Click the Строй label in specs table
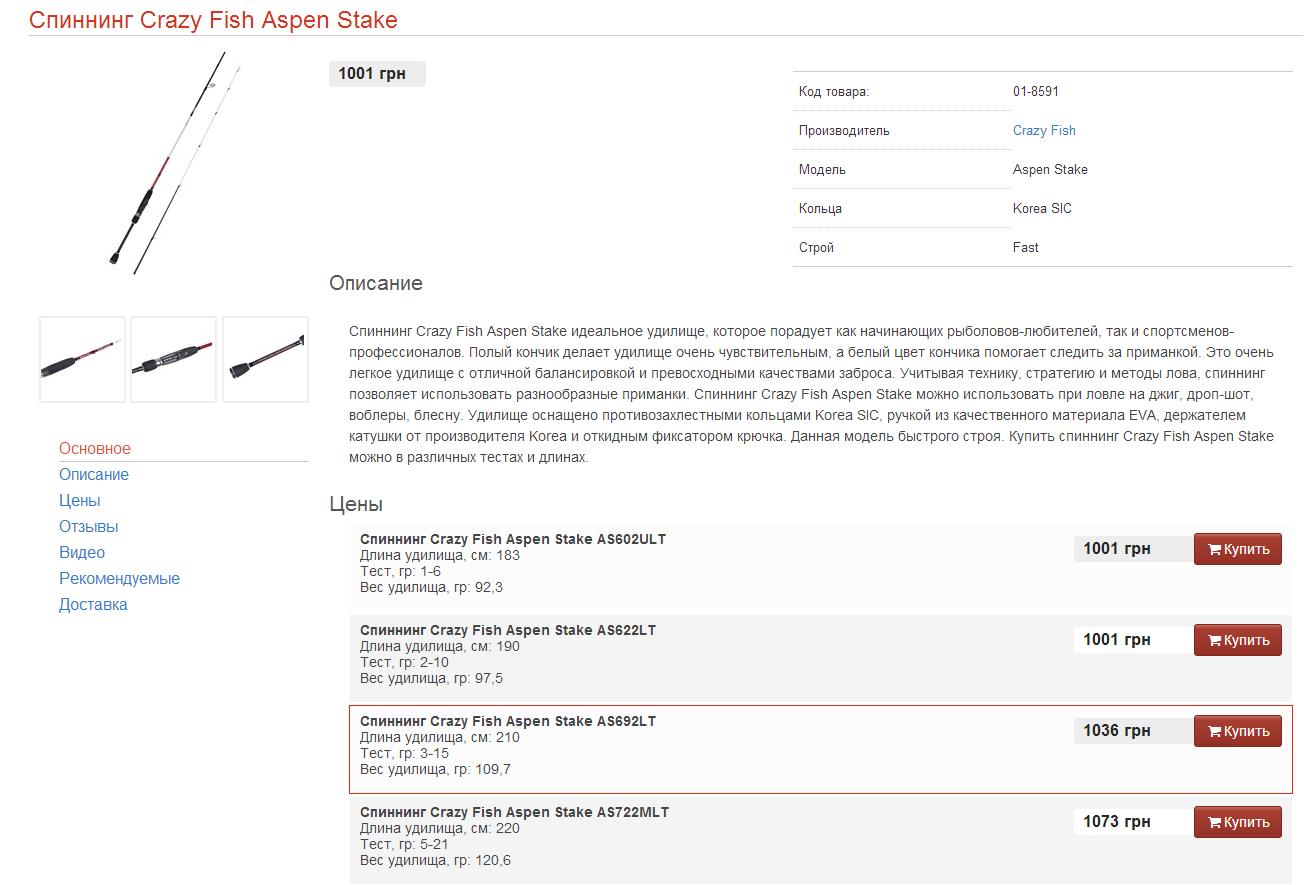The width and height of the screenshot is (1308, 885). (816, 247)
